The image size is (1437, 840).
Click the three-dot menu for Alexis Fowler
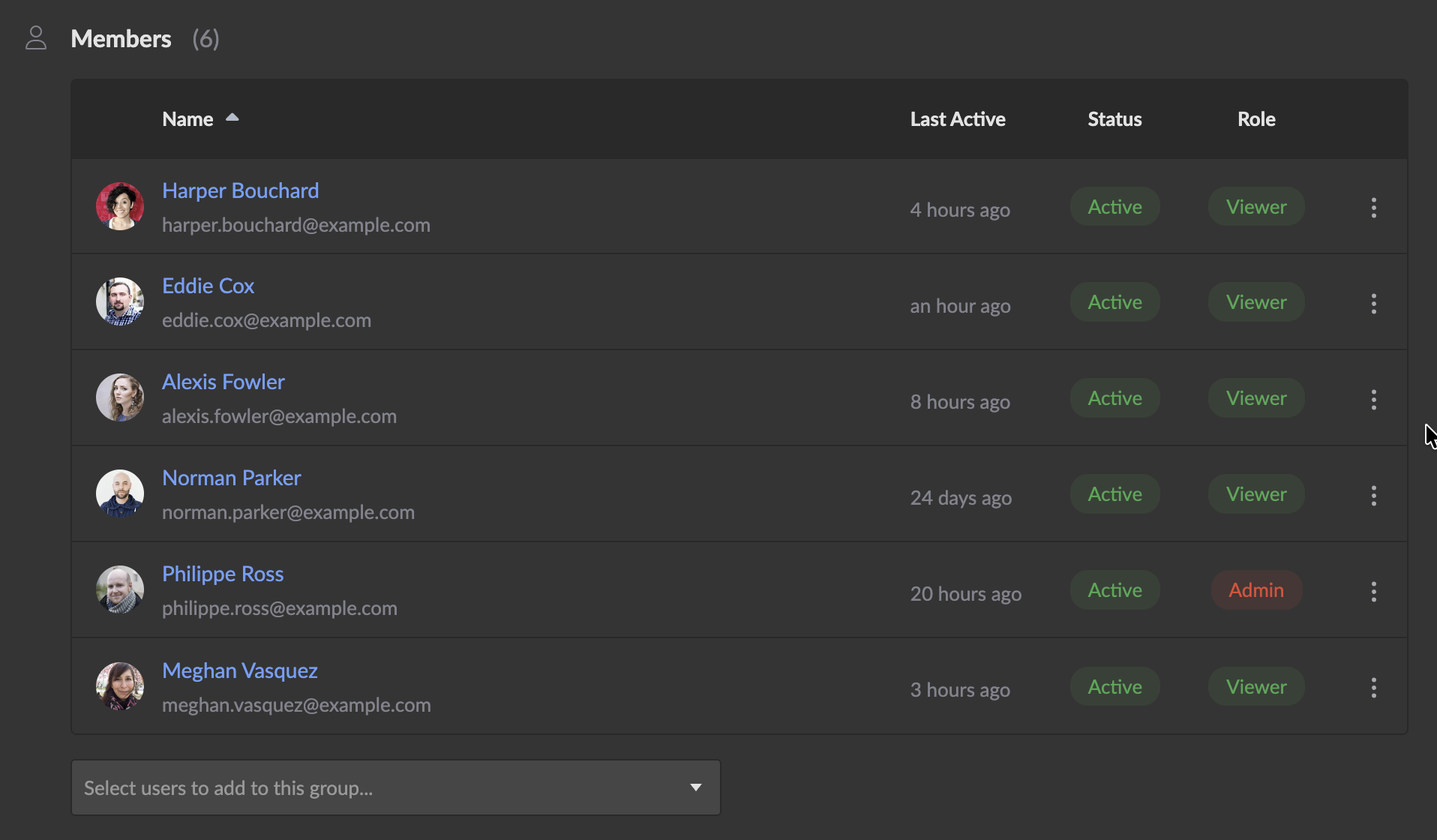click(1373, 400)
